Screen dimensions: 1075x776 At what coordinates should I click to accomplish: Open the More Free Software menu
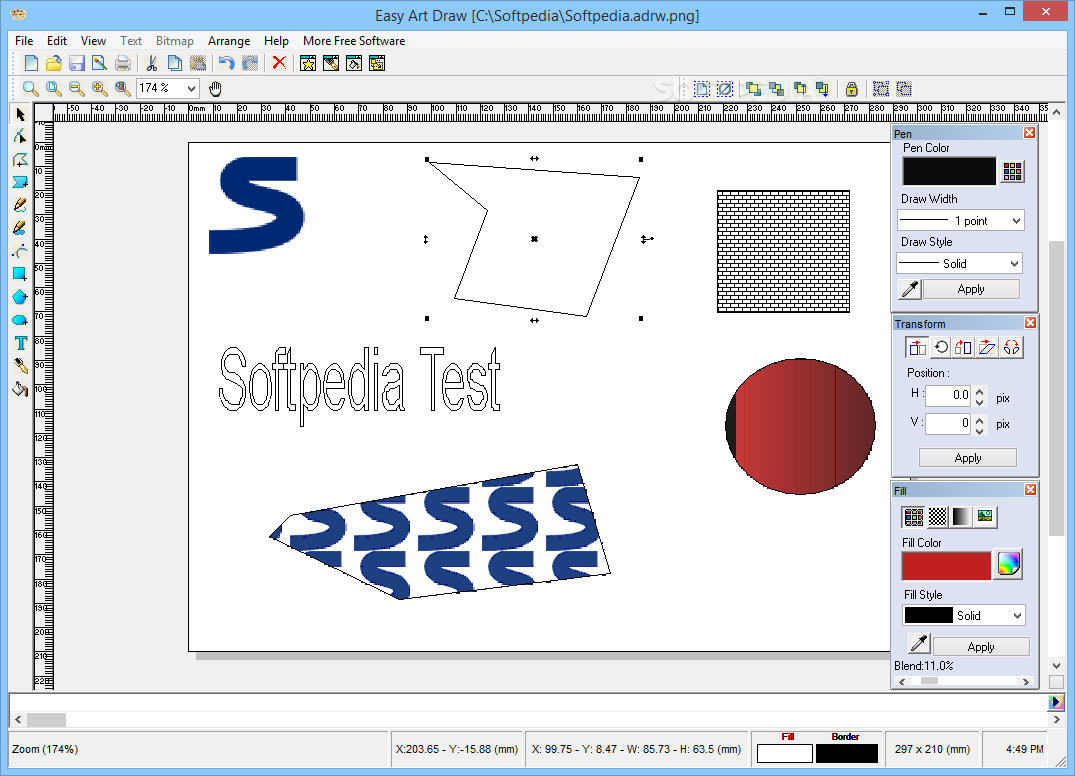[x=354, y=41]
